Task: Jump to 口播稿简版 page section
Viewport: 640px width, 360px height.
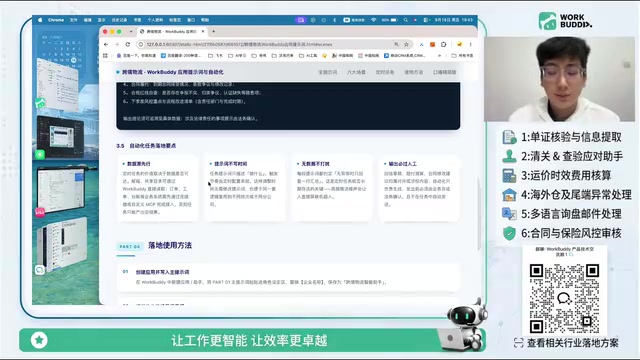Action: click(444, 72)
